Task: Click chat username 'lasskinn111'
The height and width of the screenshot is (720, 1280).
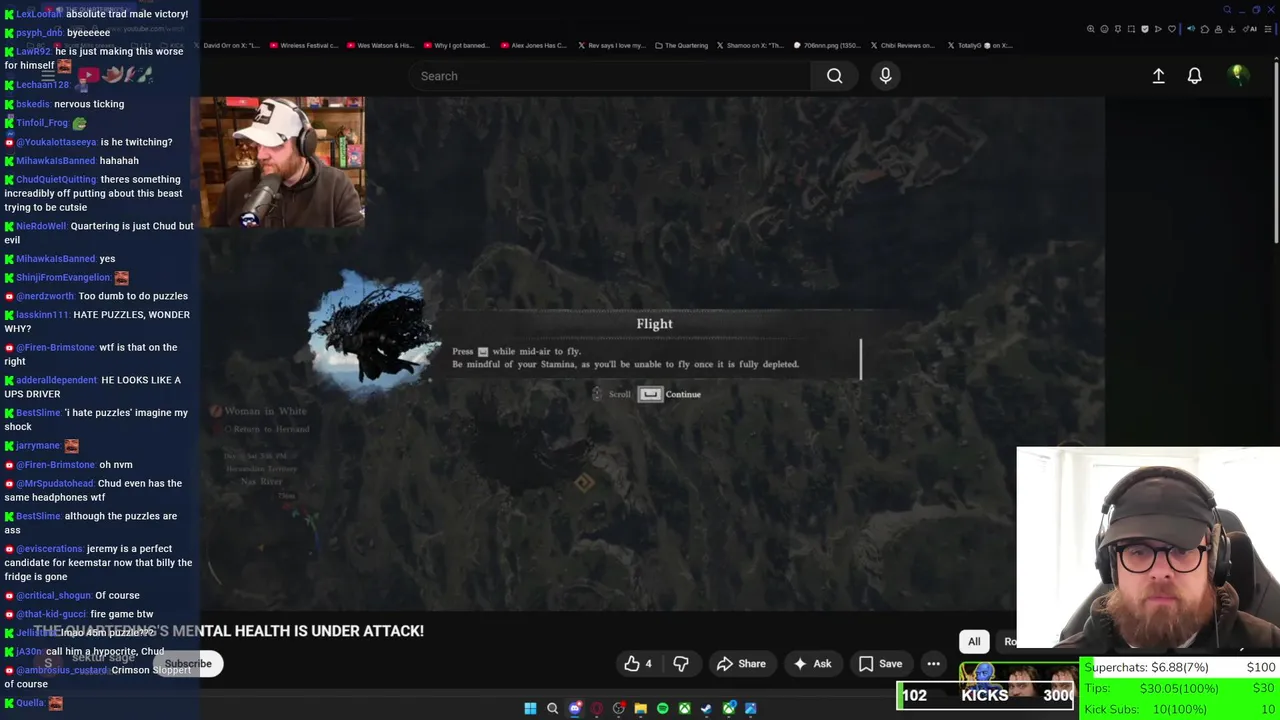Action: (x=42, y=315)
